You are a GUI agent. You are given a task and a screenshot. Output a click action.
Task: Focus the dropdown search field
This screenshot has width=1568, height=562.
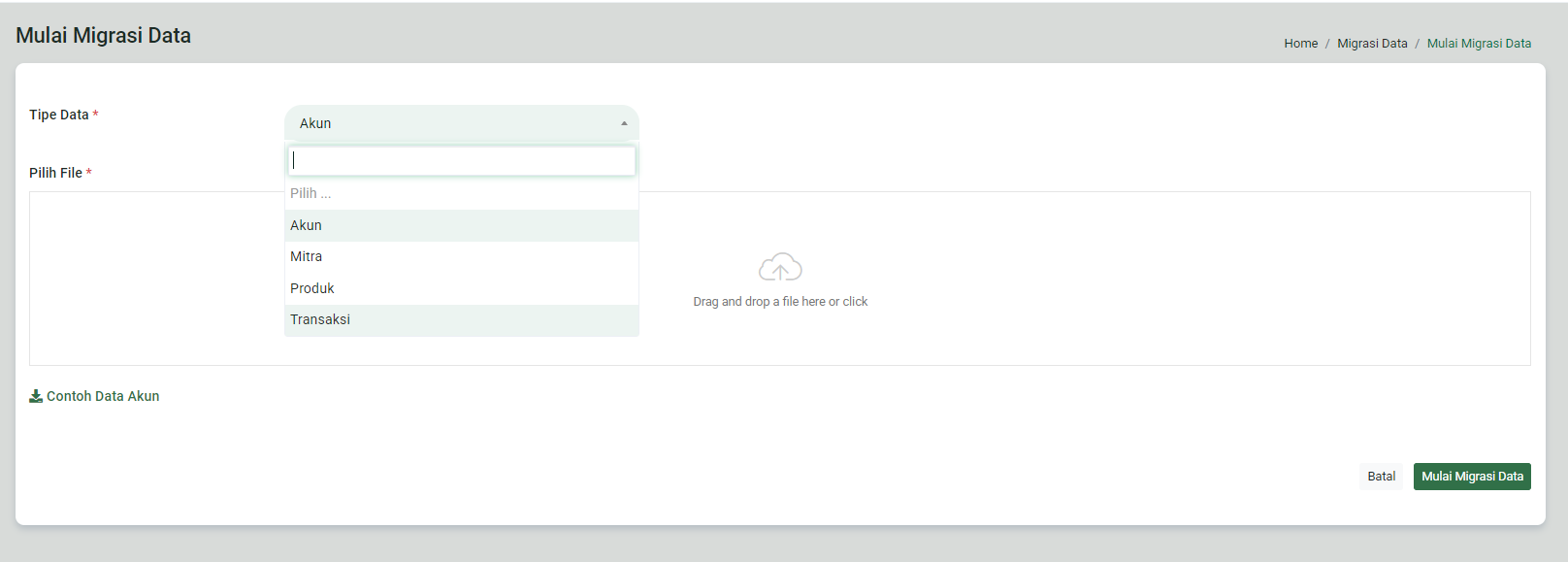point(462,161)
